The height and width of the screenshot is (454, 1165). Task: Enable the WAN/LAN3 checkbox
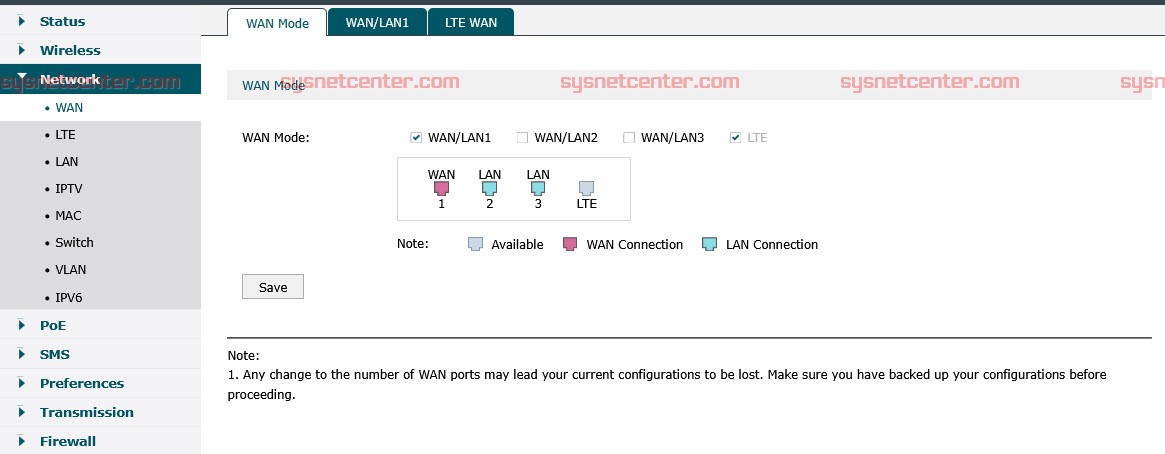pos(629,137)
